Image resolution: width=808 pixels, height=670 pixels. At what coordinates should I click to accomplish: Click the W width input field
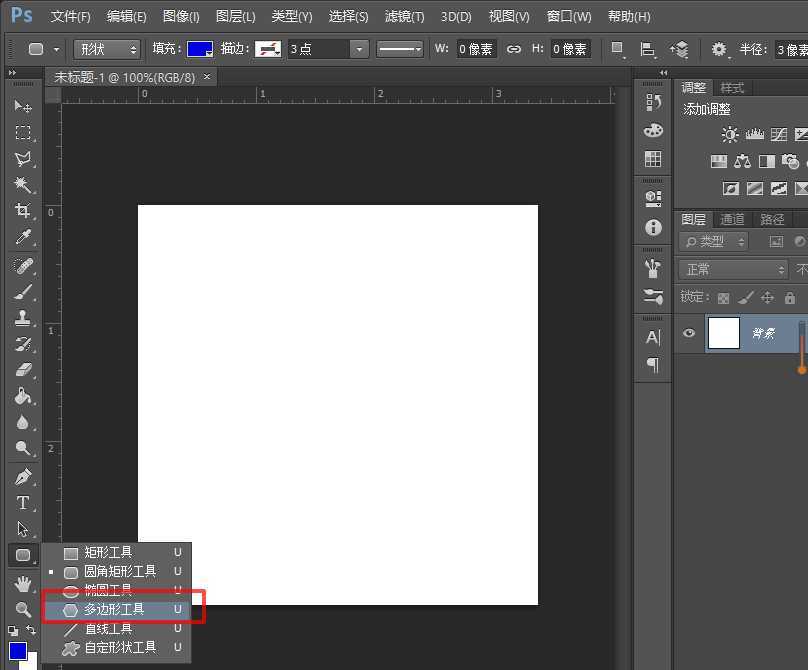(478, 49)
